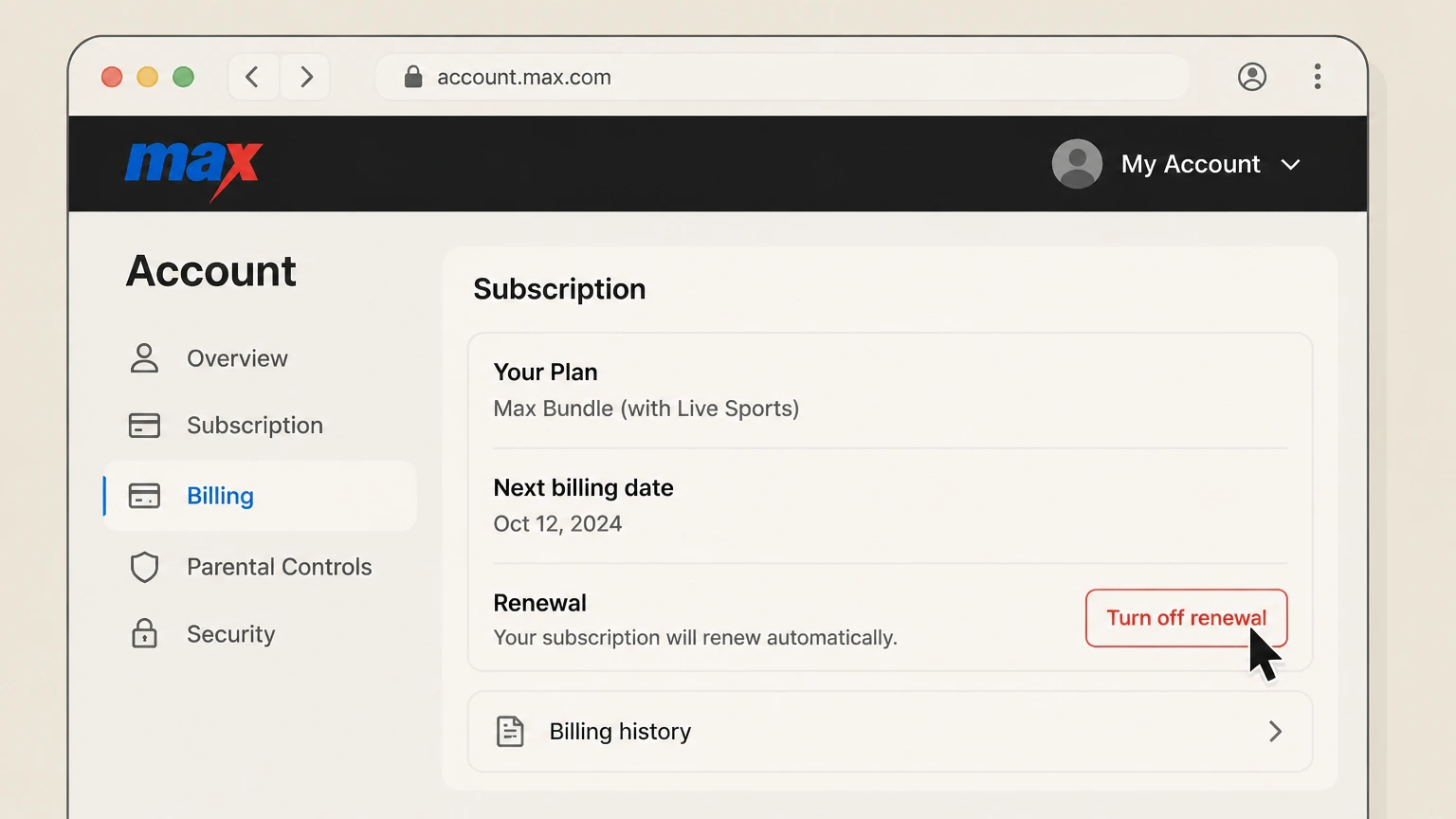Click the account.max.com address bar
Viewport: 1456px width, 819px height.
coord(782,77)
